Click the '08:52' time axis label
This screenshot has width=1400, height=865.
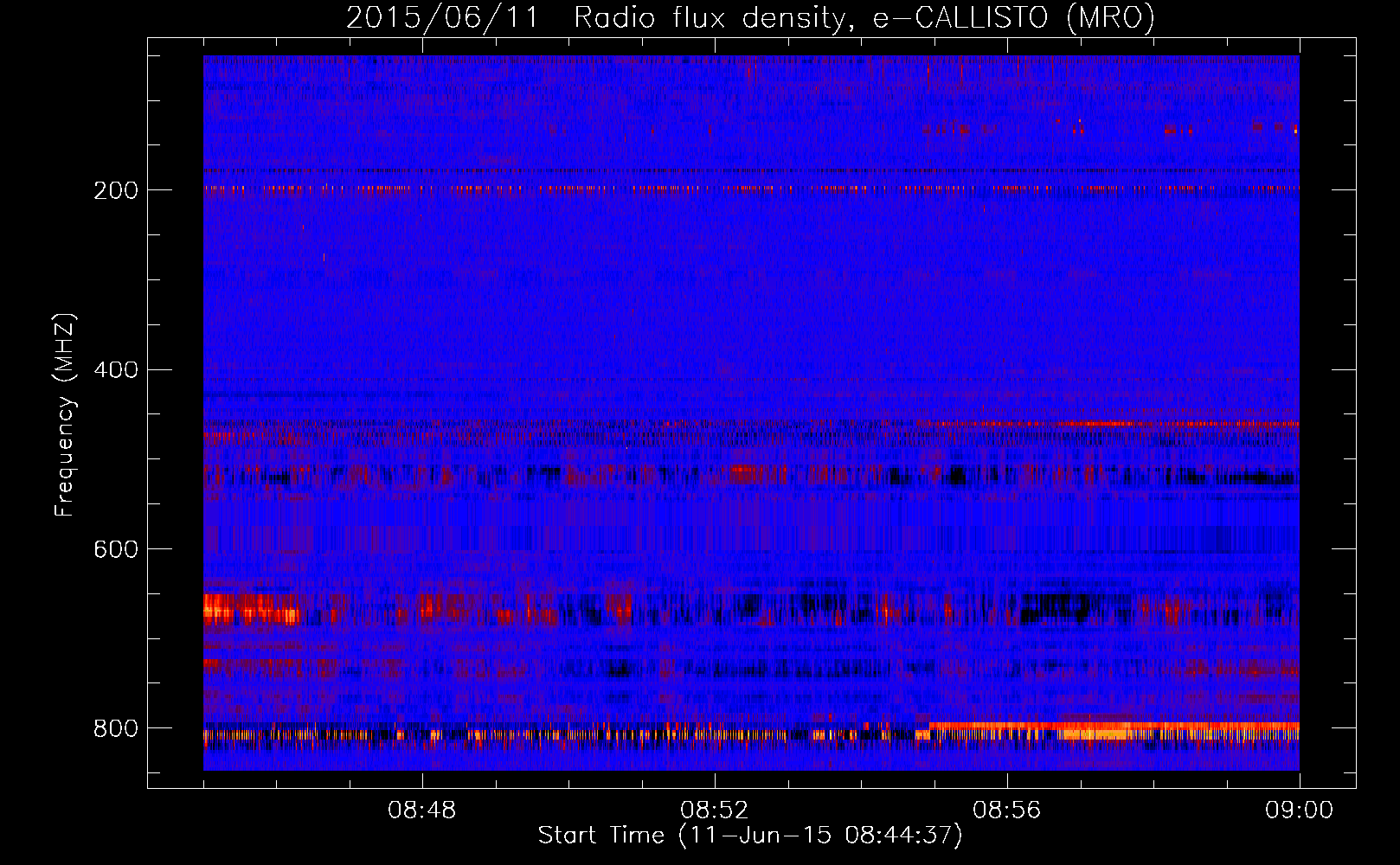click(x=715, y=811)
